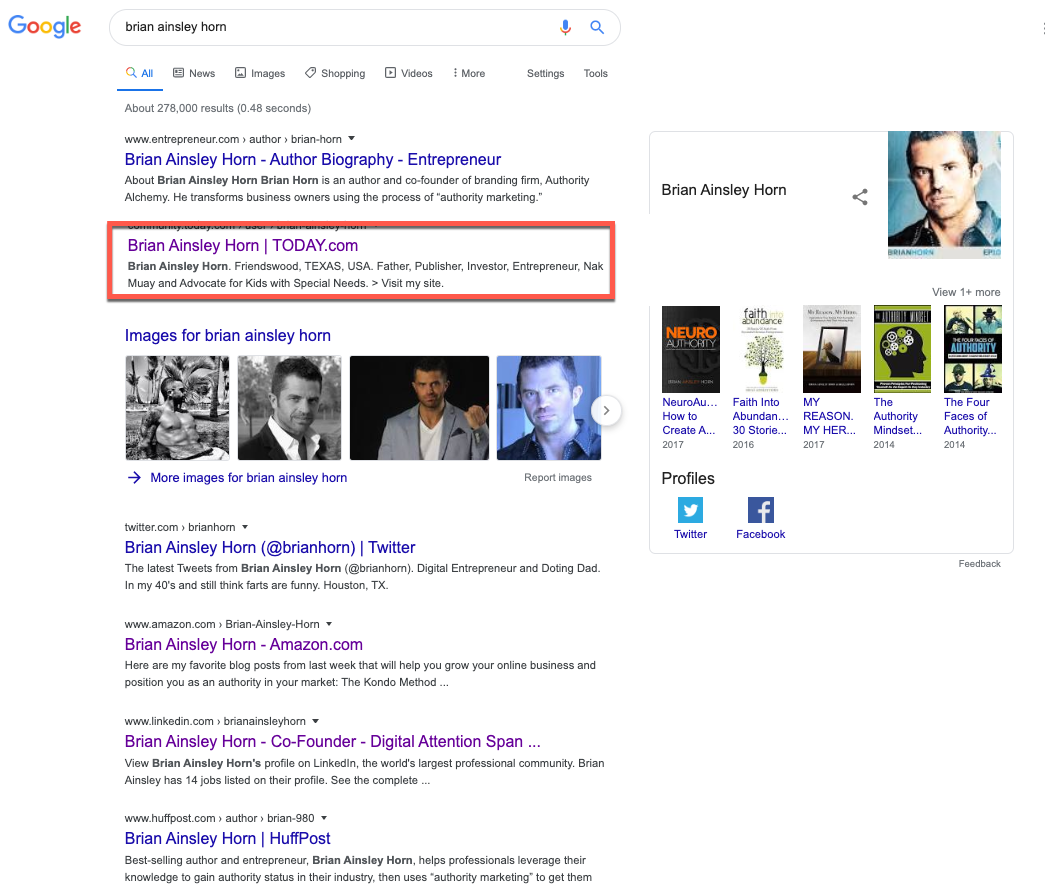Open The Authority Mindset book cover

point(902,349)
